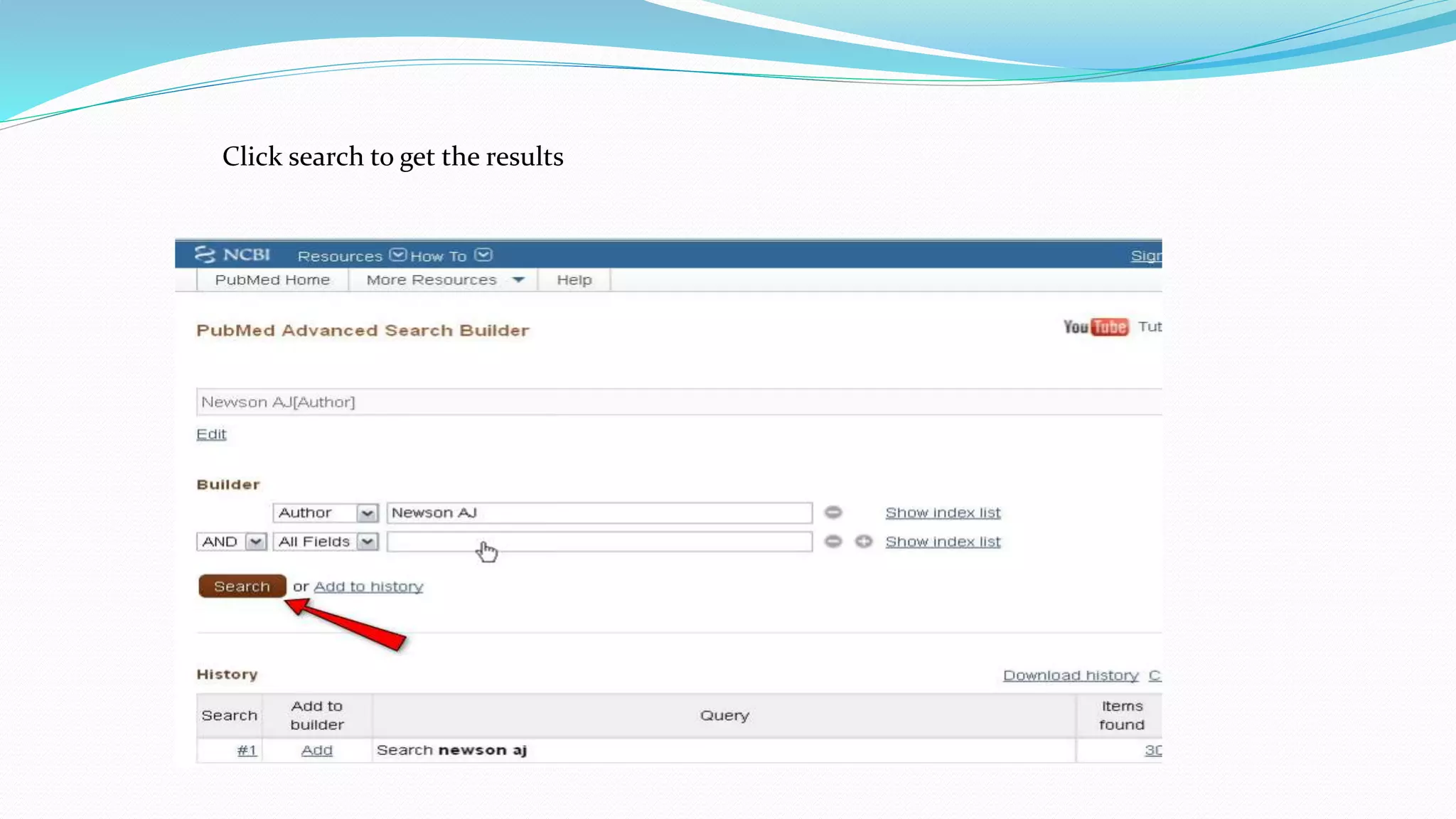The width and height of the screenshot is (1456, 819).
Task: Open the Author field dropdown
Action: (x=367, y=513)
